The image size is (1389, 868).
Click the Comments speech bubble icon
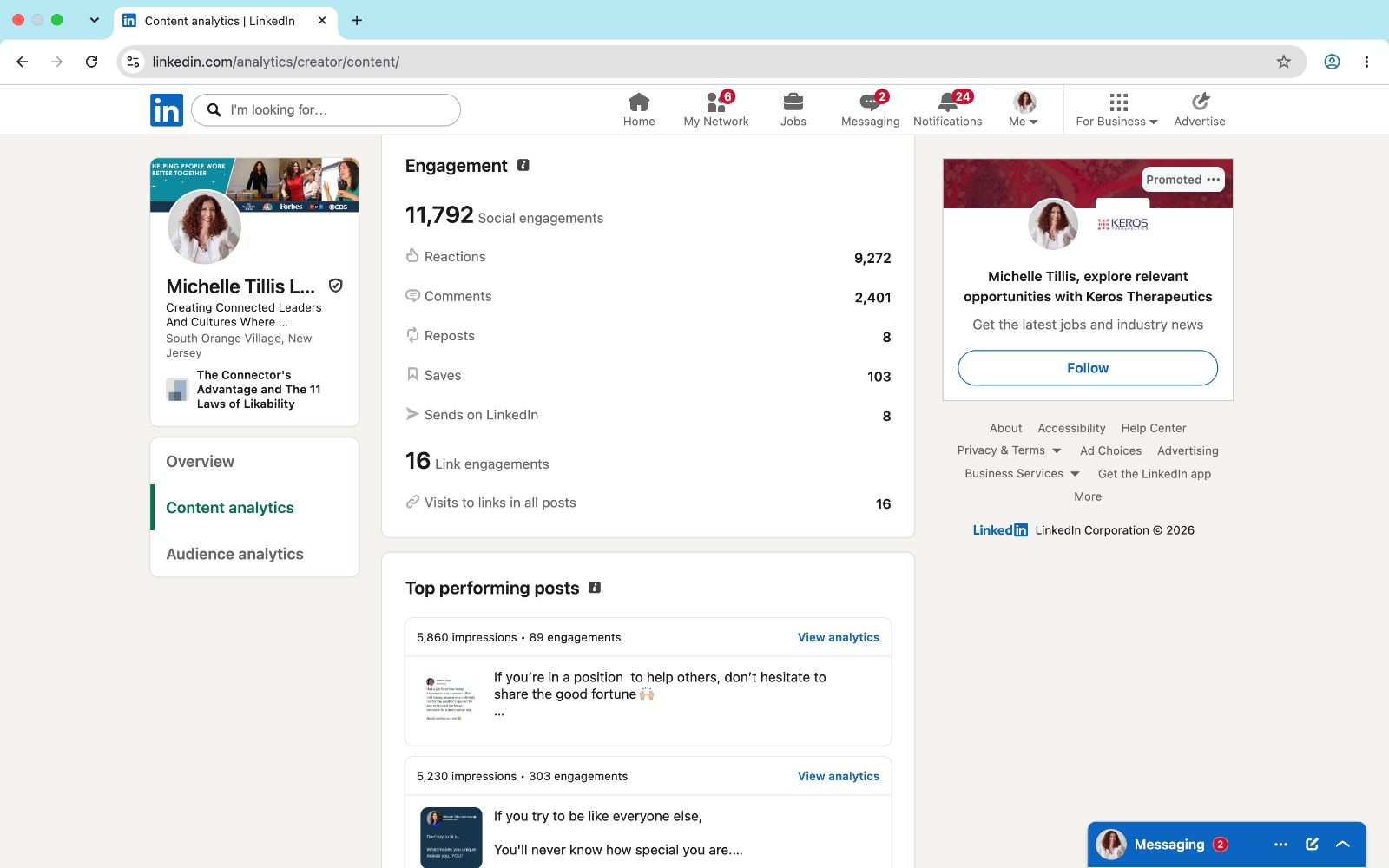coord(412,295)
